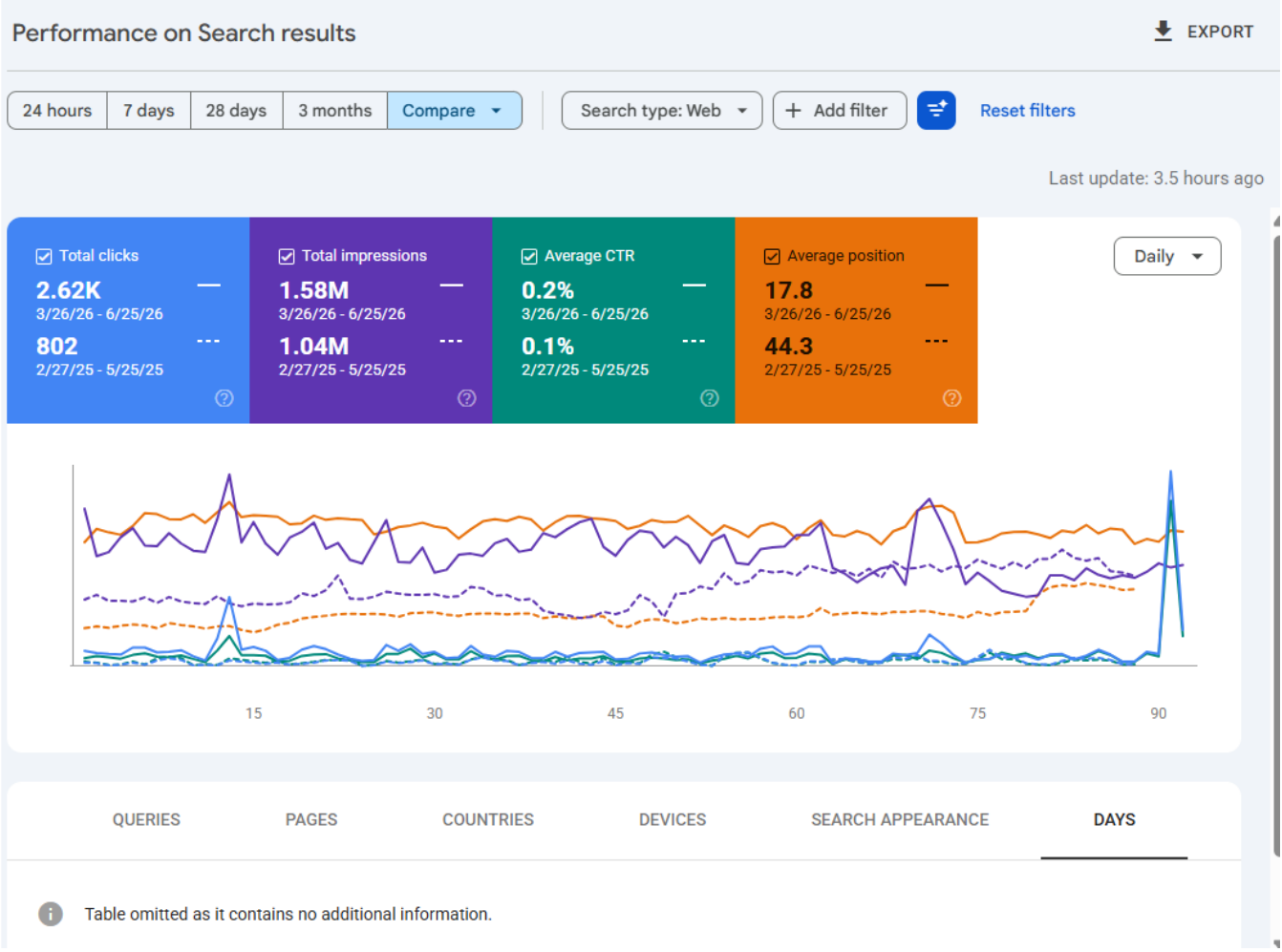Open the Countries tab
The height and width of the screenshot is (952, 1282).
pyautogui.click(x=488, y=819)
